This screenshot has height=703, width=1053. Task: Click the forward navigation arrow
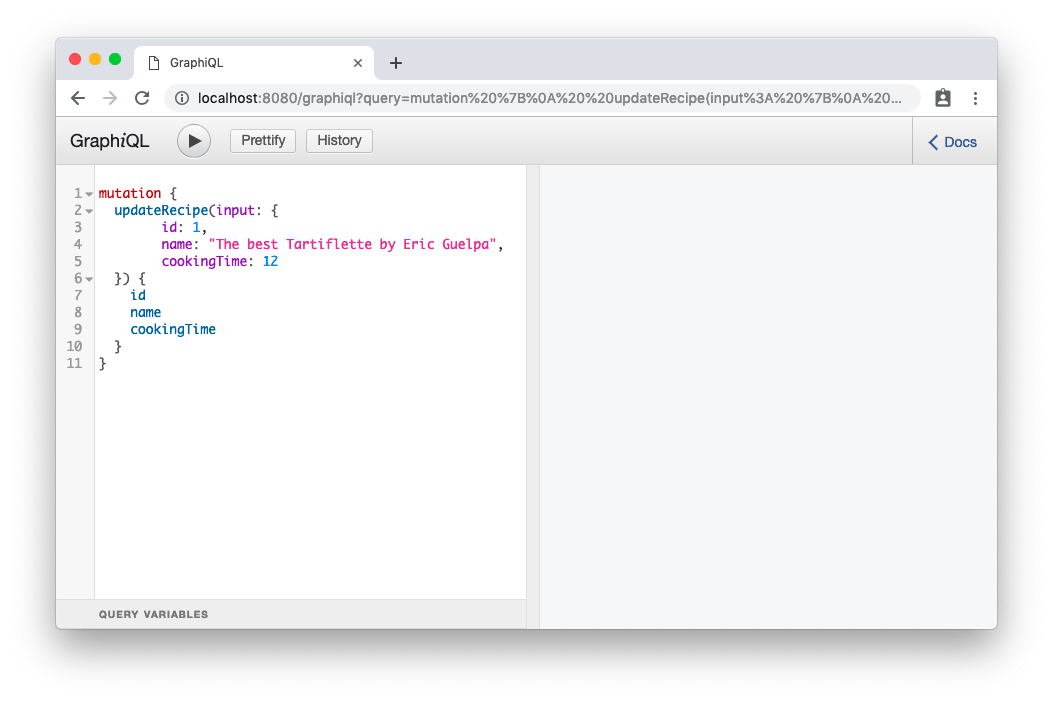click(109, 98)
